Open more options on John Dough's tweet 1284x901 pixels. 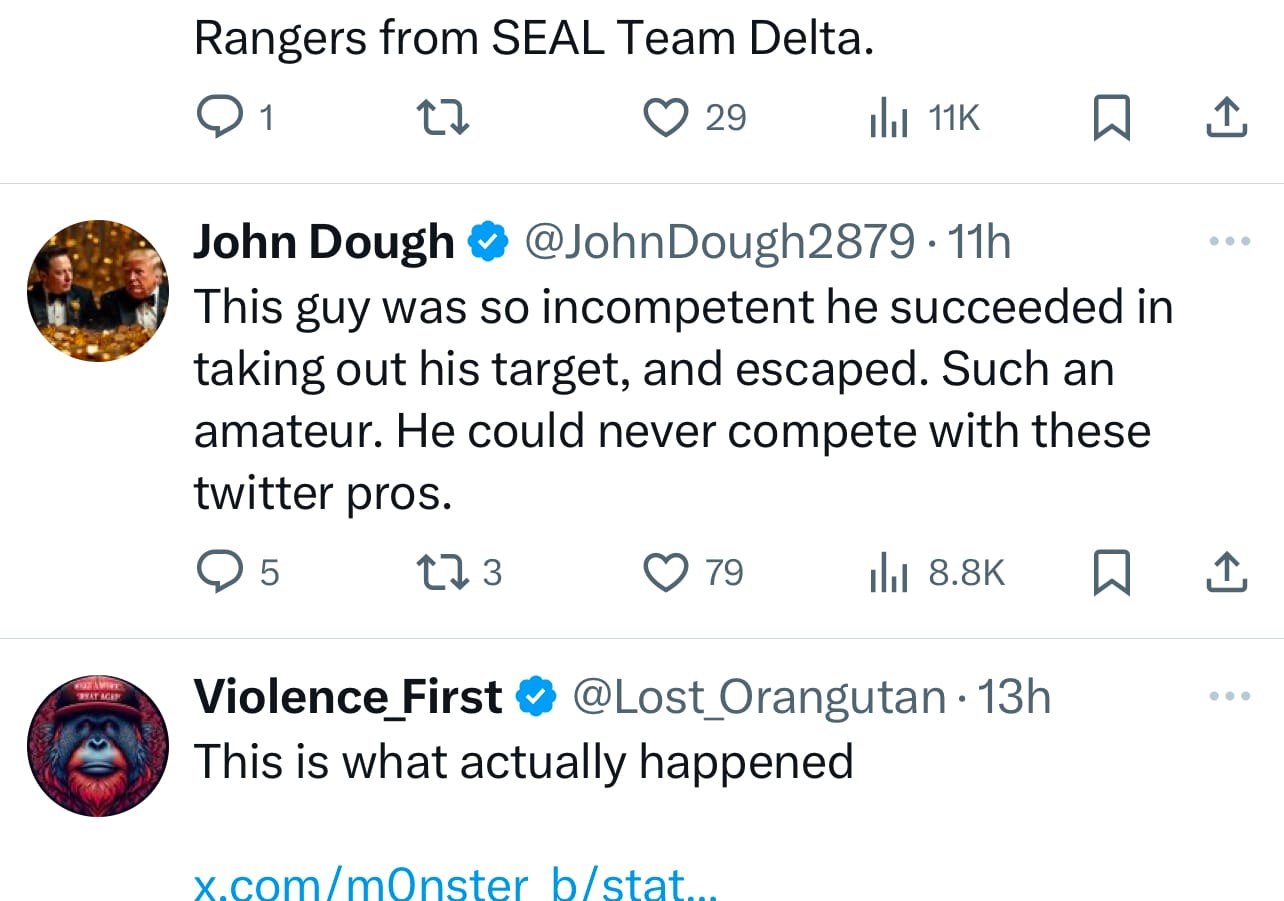(x=1229, y=242)
